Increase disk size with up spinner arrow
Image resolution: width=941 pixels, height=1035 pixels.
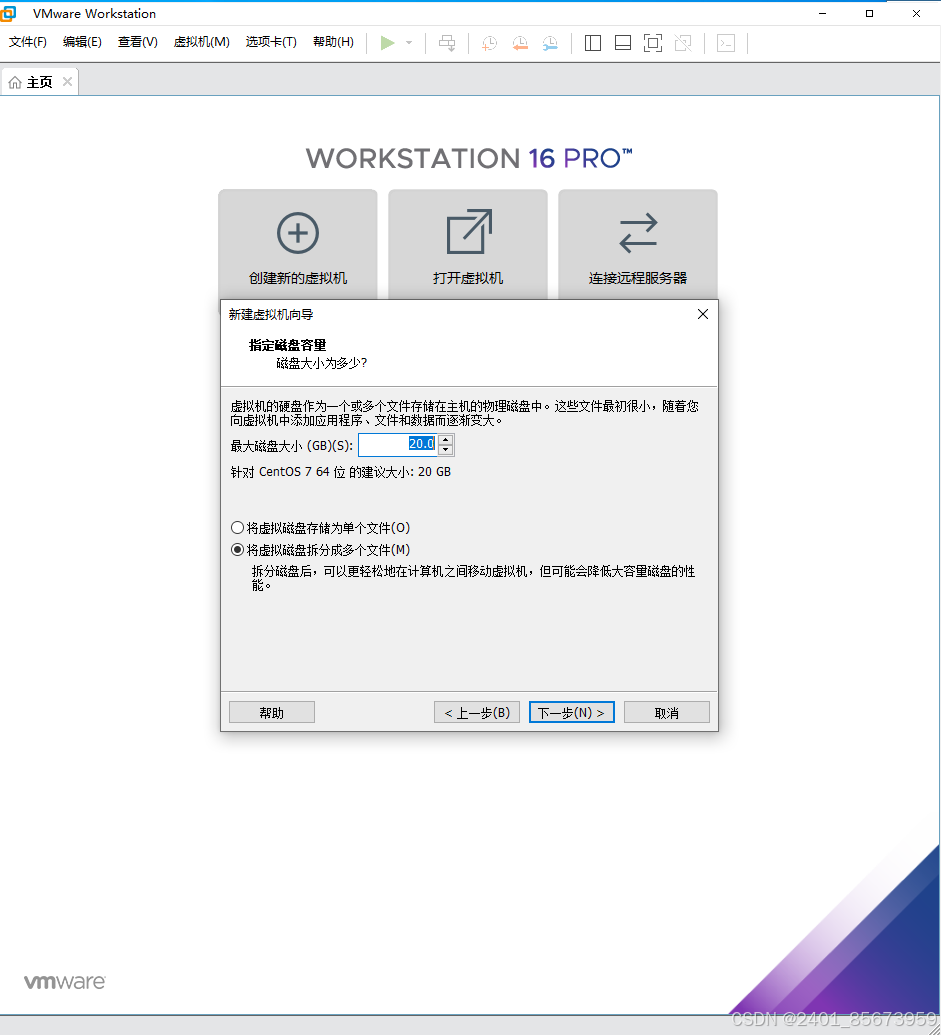446,440
